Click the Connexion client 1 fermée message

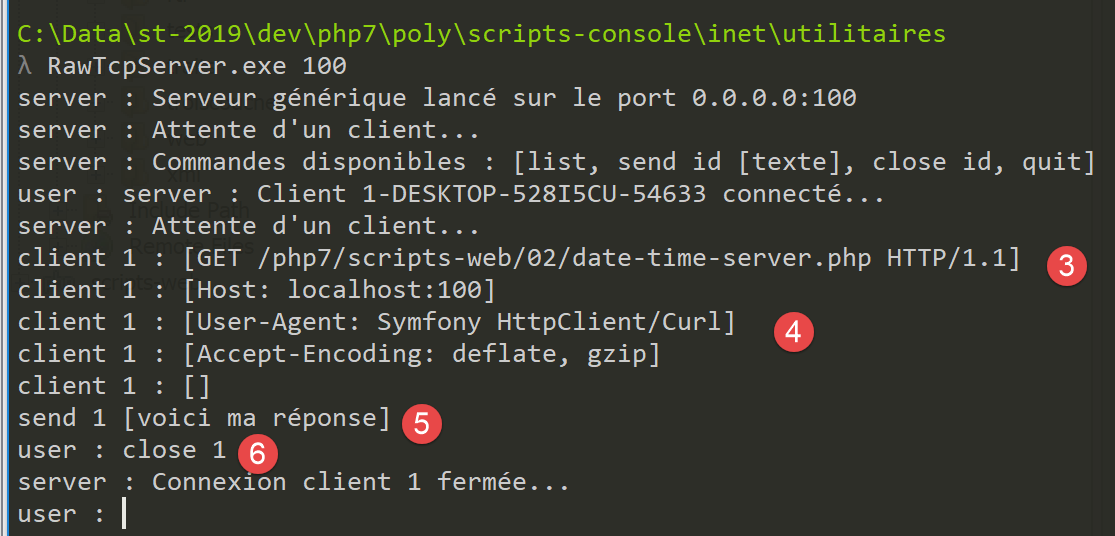click(x=360, y=482)
